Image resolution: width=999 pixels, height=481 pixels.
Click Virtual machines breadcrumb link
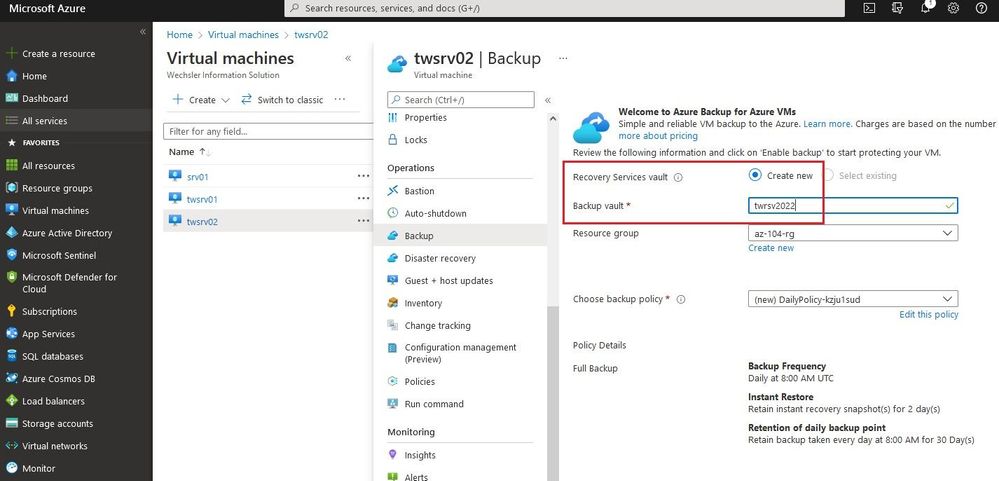243,35
